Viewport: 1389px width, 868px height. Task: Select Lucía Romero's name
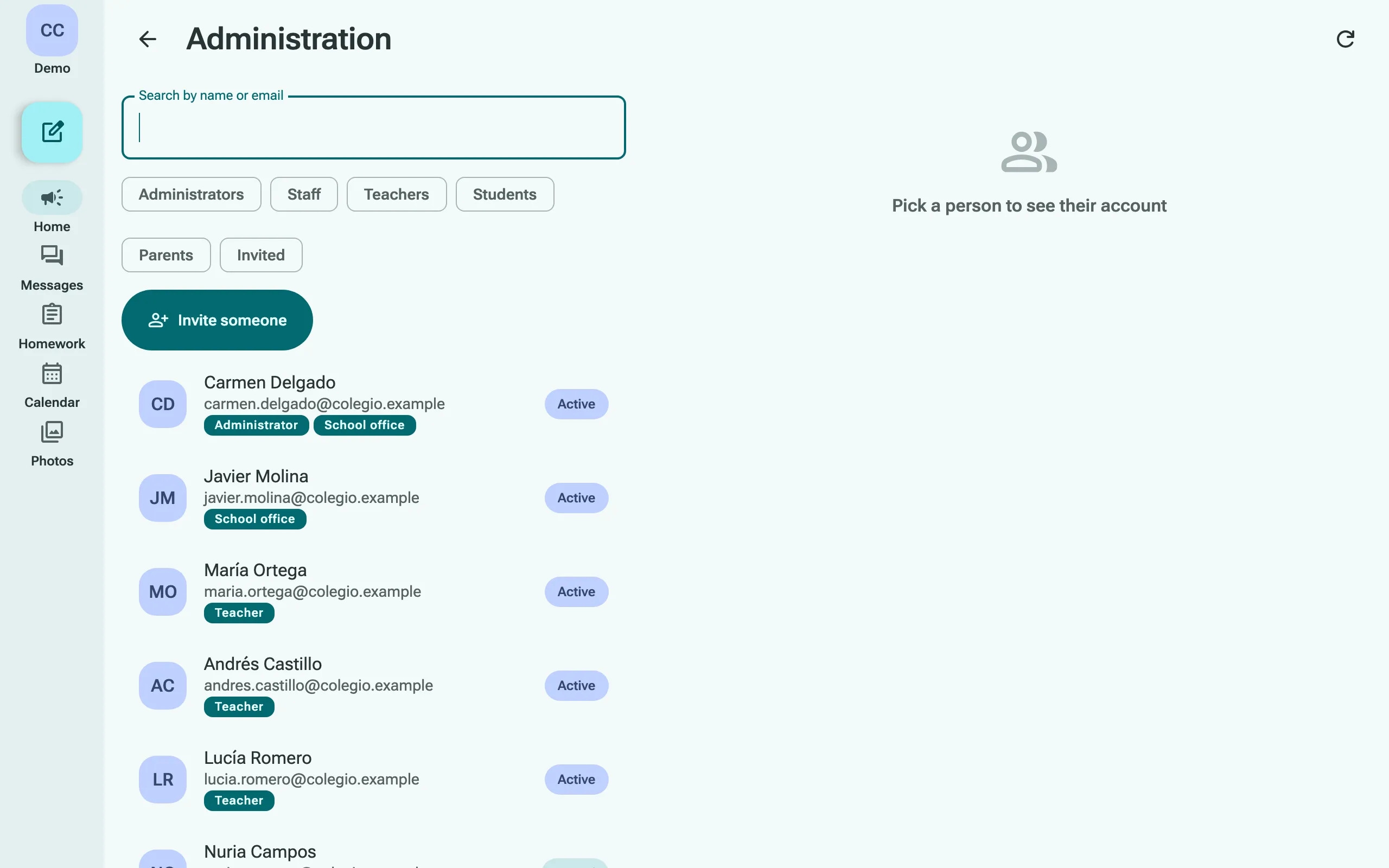[258, 758]
